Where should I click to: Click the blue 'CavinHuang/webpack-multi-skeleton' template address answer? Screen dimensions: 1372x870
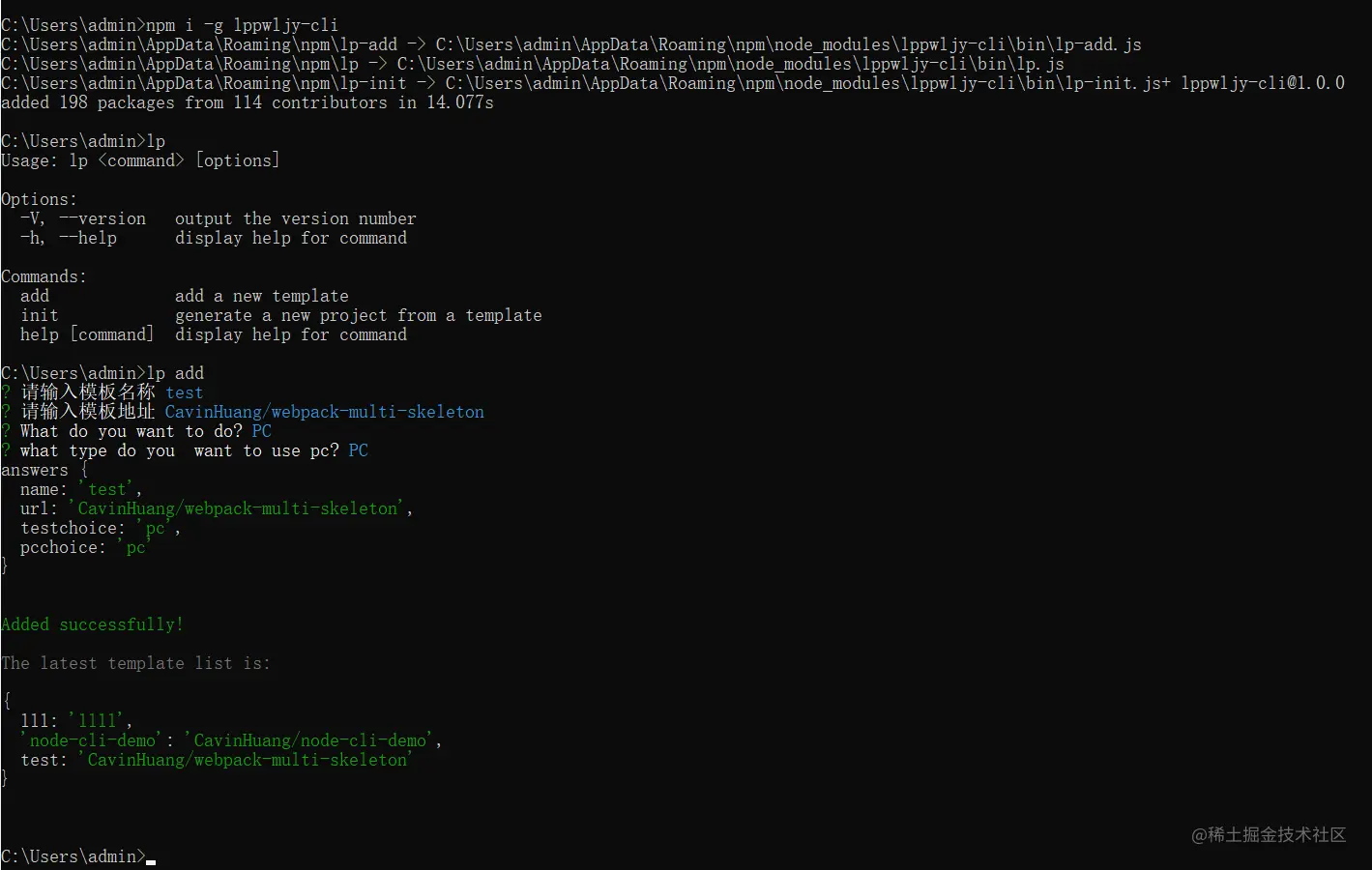click(324, 412)
